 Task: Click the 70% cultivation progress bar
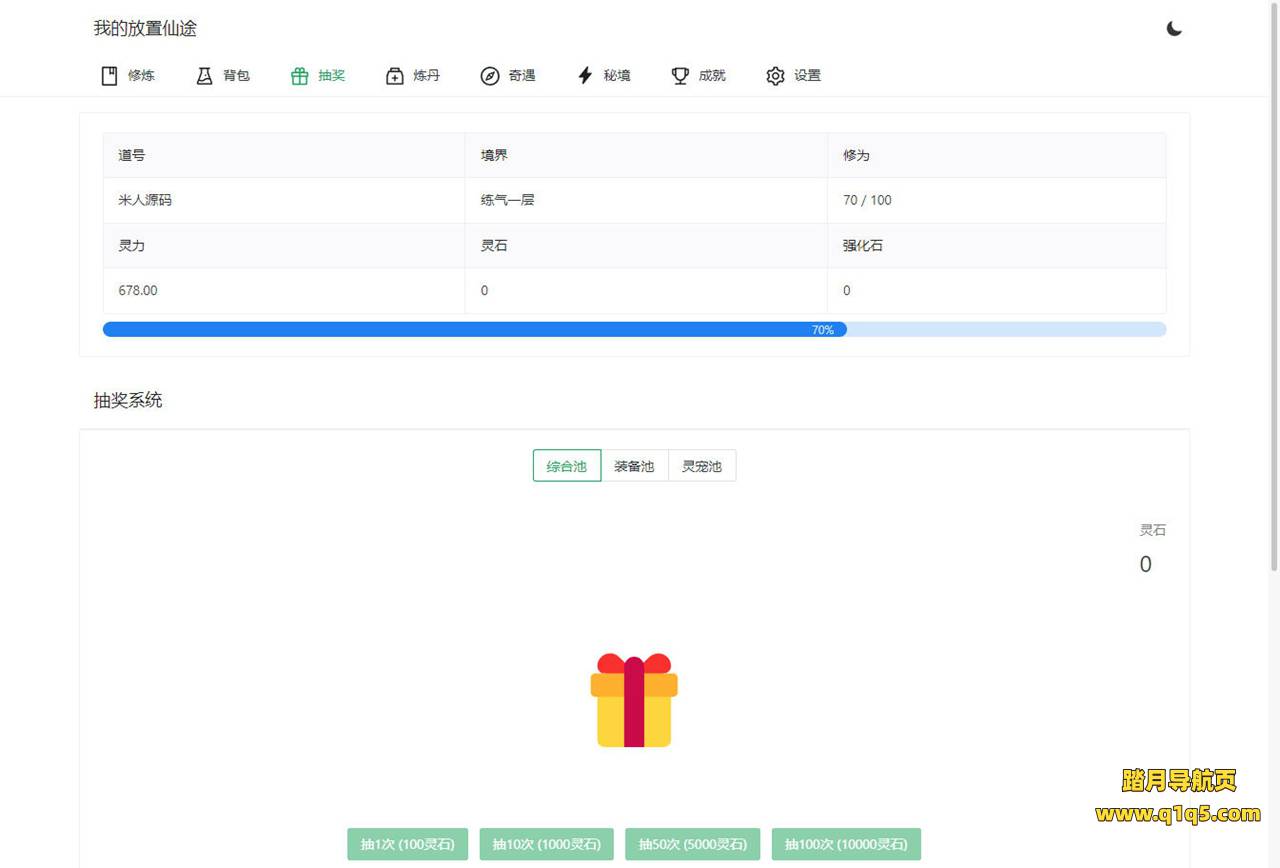pos(634,330)
